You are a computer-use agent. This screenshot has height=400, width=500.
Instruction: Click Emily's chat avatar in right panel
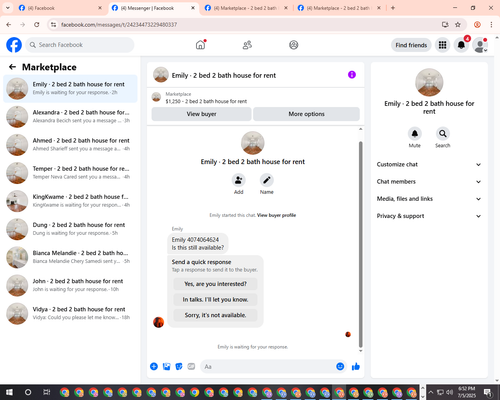429,82
